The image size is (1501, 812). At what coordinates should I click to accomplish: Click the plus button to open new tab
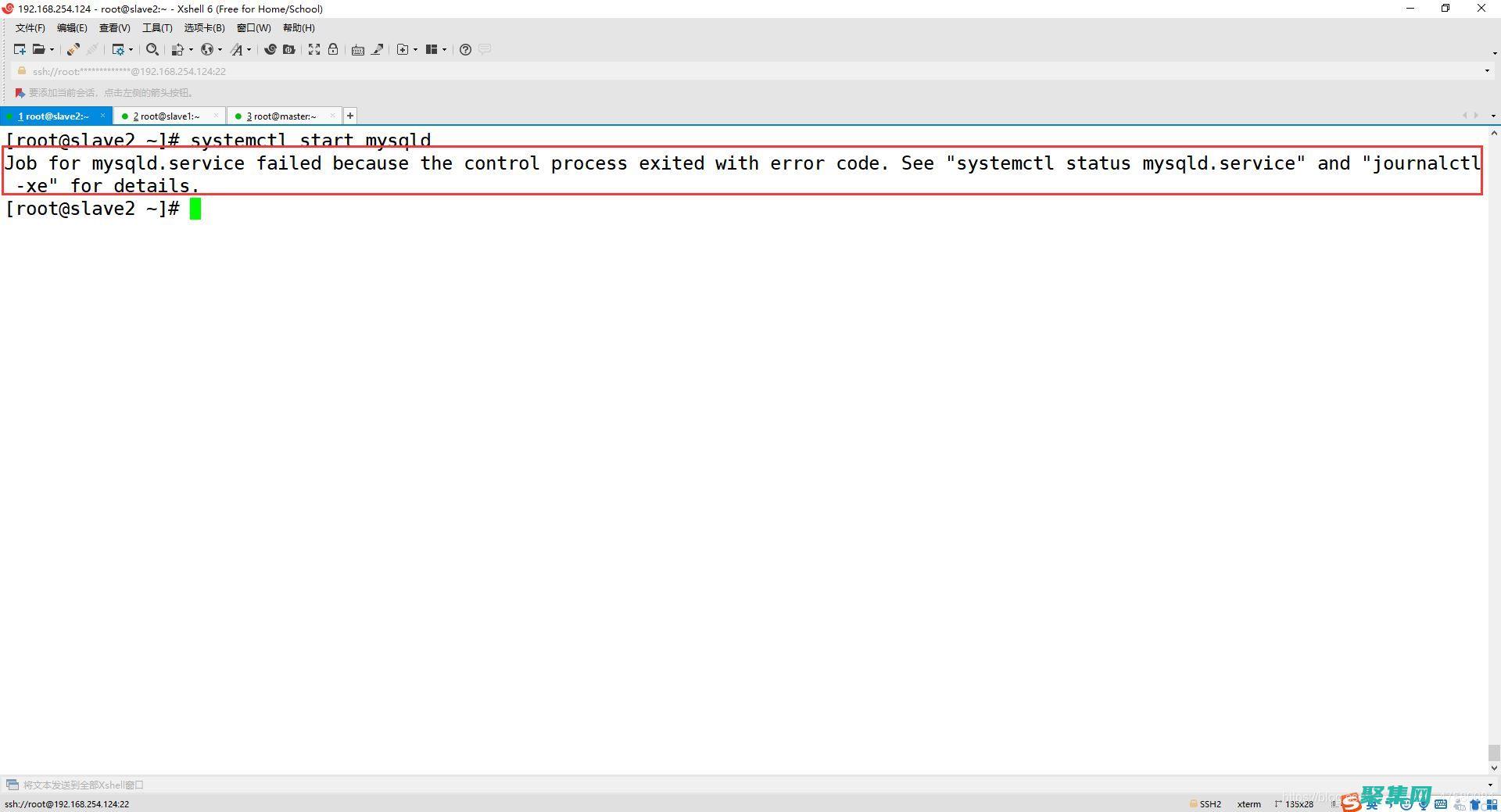[349, 116]
